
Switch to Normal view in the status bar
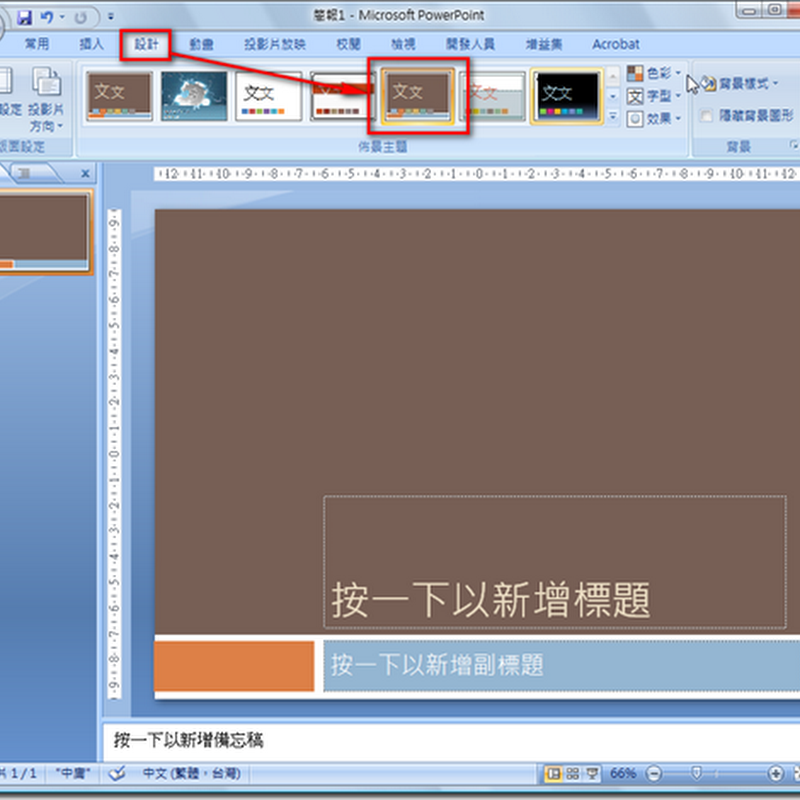552,773
